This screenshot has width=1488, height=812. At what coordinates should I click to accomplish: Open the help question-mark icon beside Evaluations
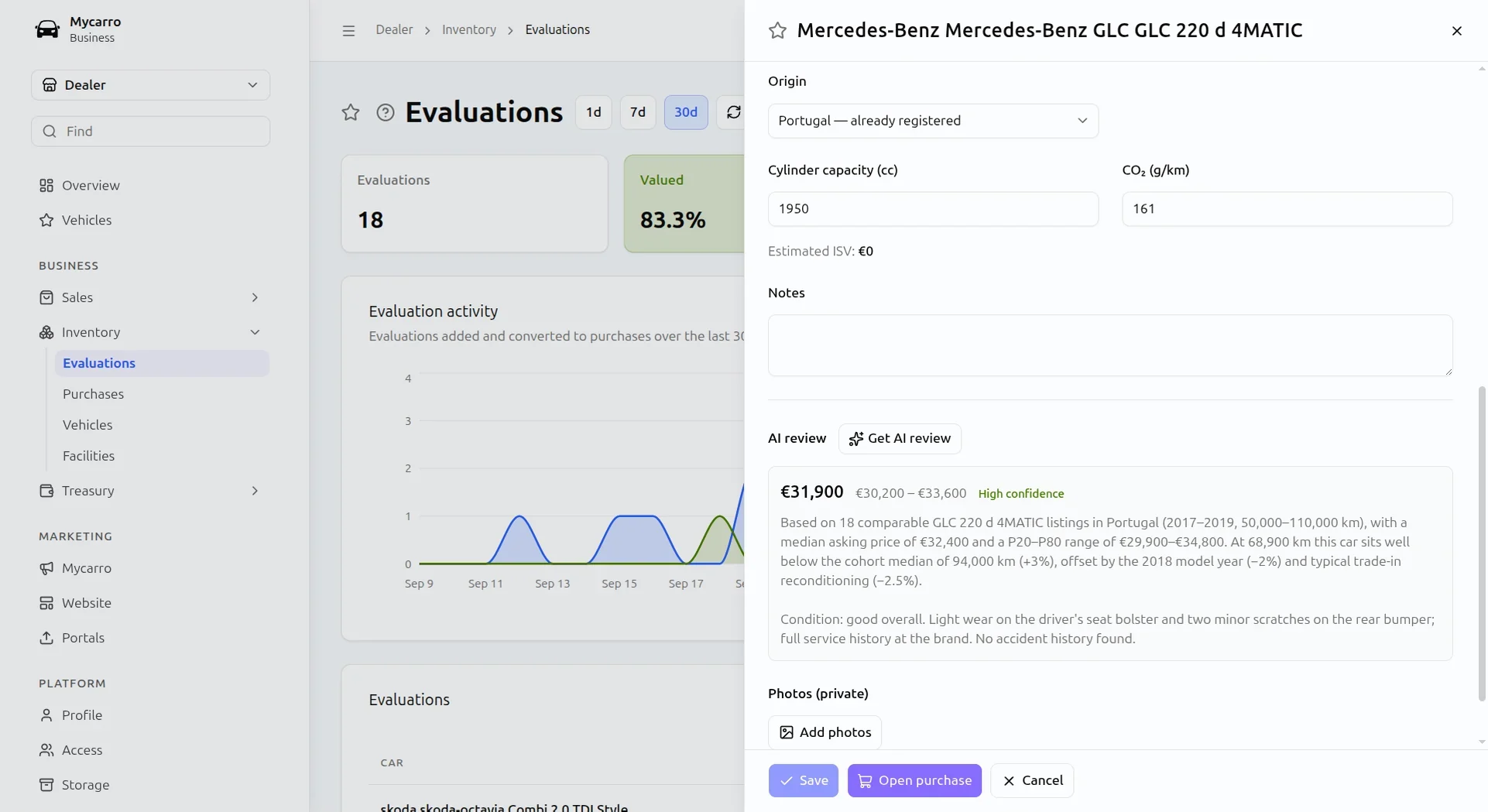tap(386, 112)
